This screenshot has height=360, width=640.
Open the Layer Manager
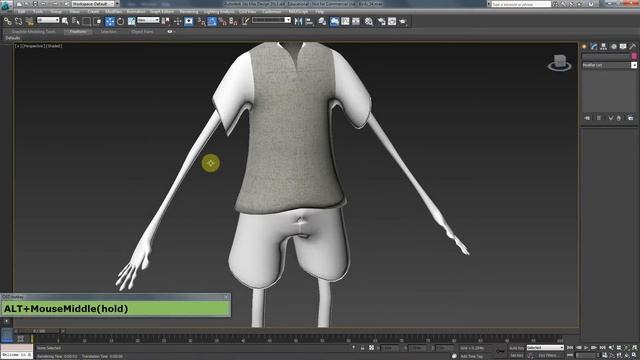point(322,21)
